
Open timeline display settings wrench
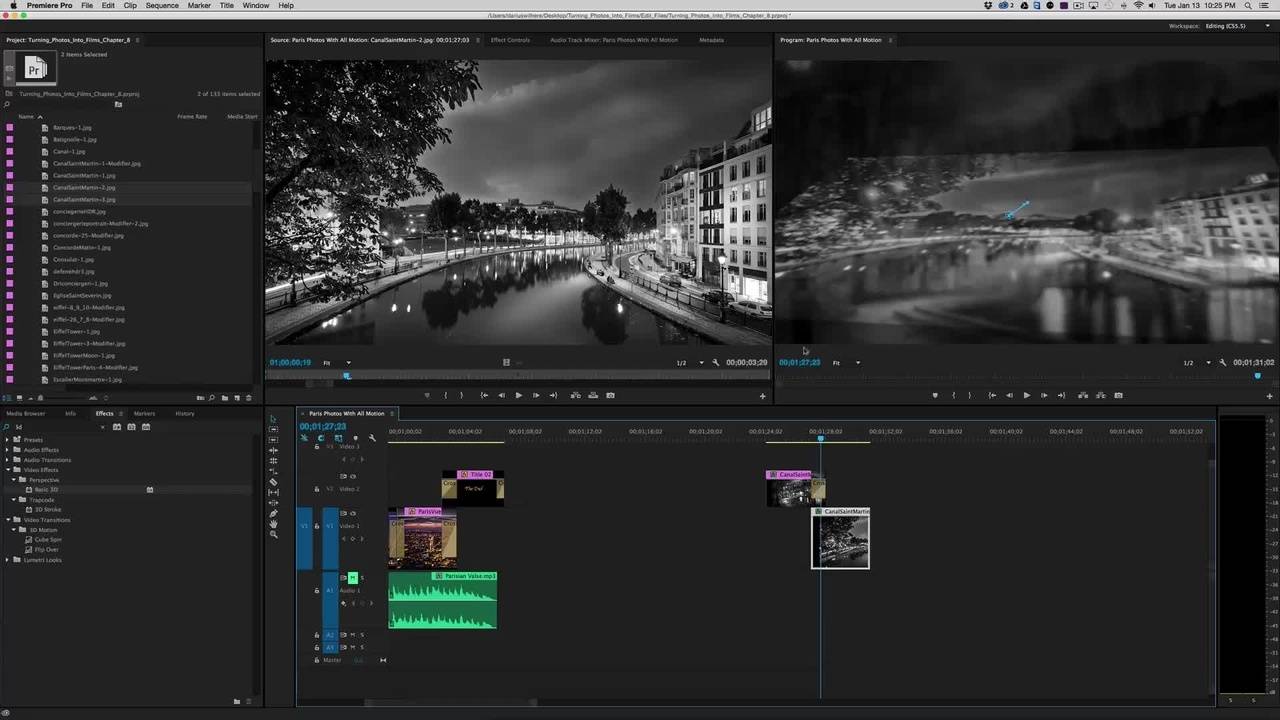pyautogui.click(x=372, y=438)
